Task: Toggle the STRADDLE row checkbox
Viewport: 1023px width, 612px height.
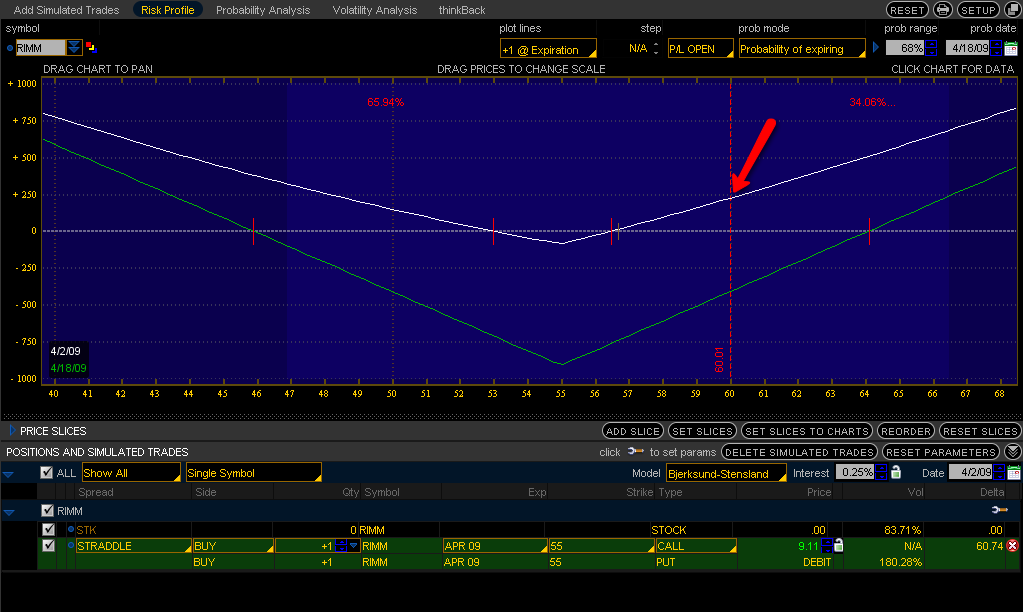Action: tap(48, 546)
